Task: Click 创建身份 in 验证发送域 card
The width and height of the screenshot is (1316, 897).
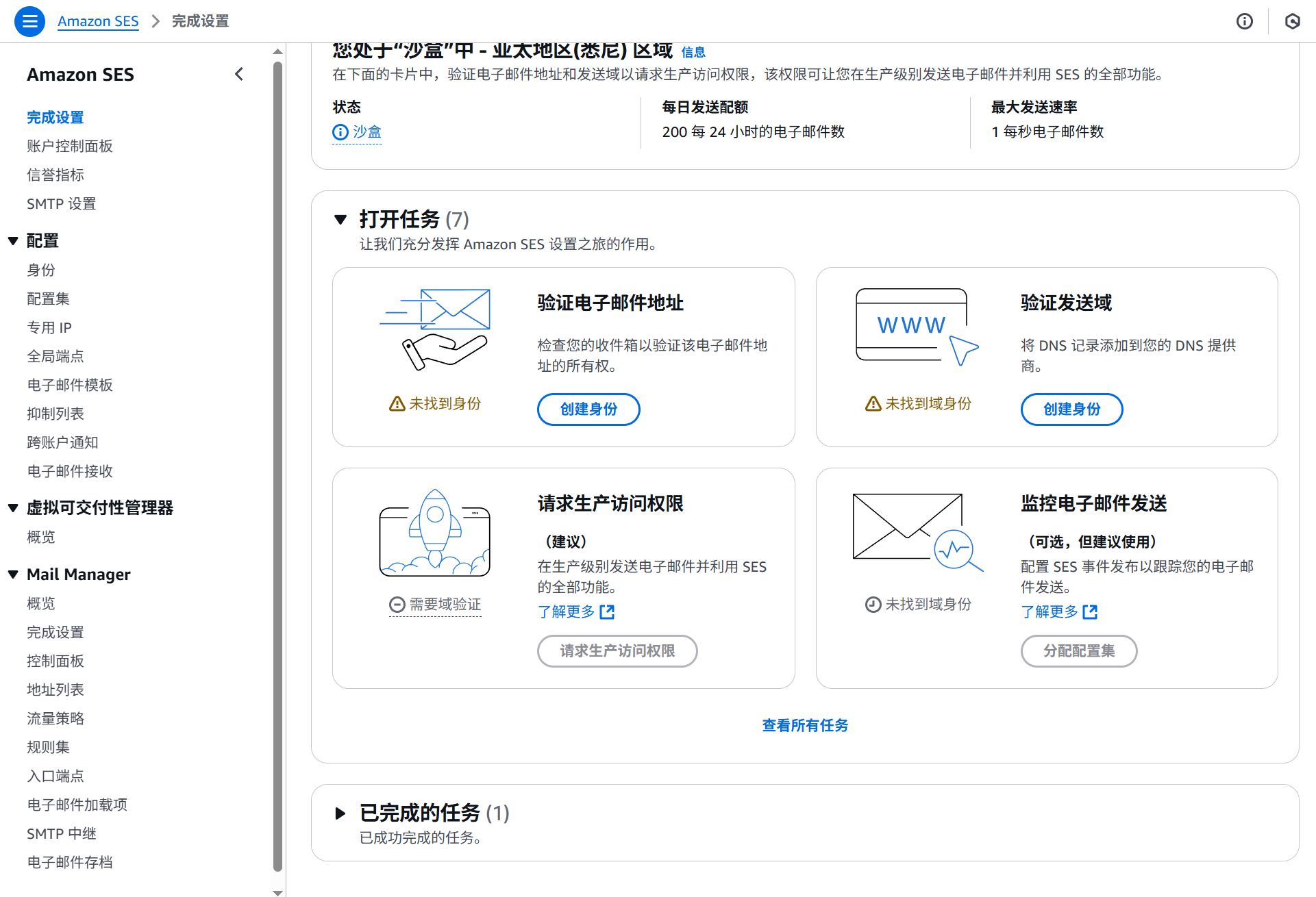Action: tap(1071, 409)
